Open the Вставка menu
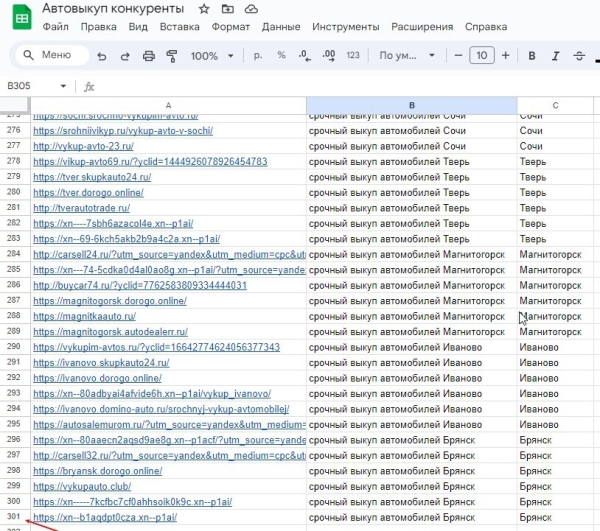 (179, 27)
